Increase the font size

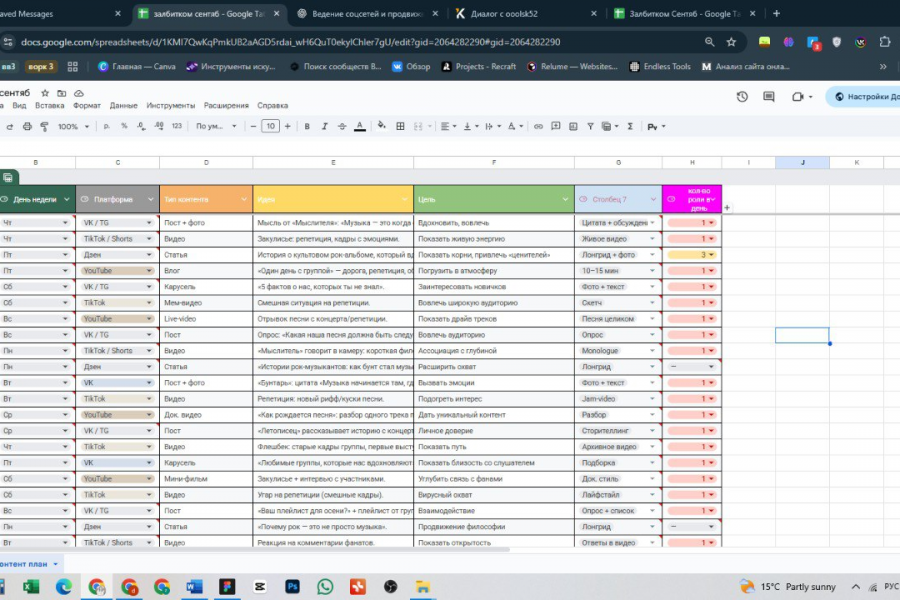288,126
